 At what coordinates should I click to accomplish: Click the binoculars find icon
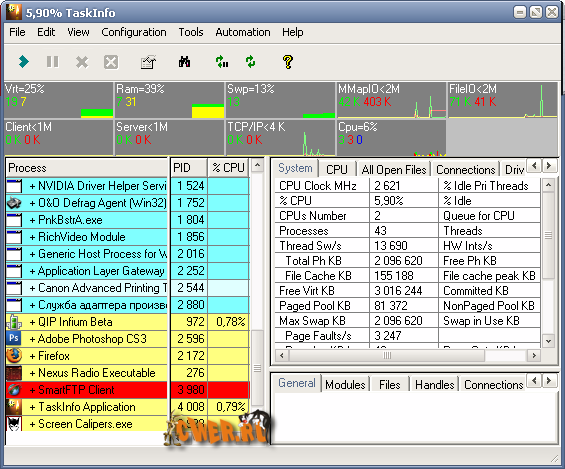point(184,62)
